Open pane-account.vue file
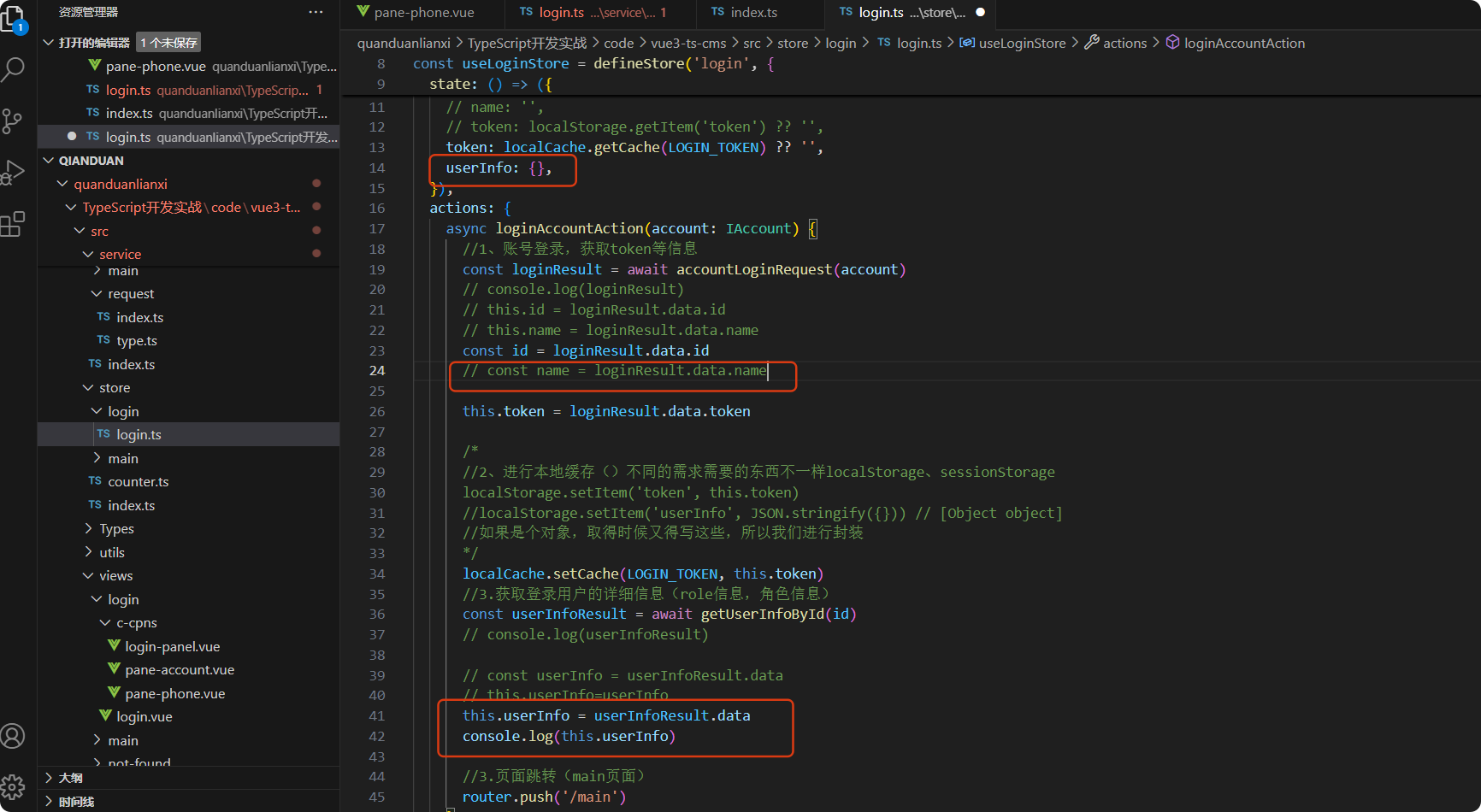This screenshot has width=1481, height=812. pos(188,669)
